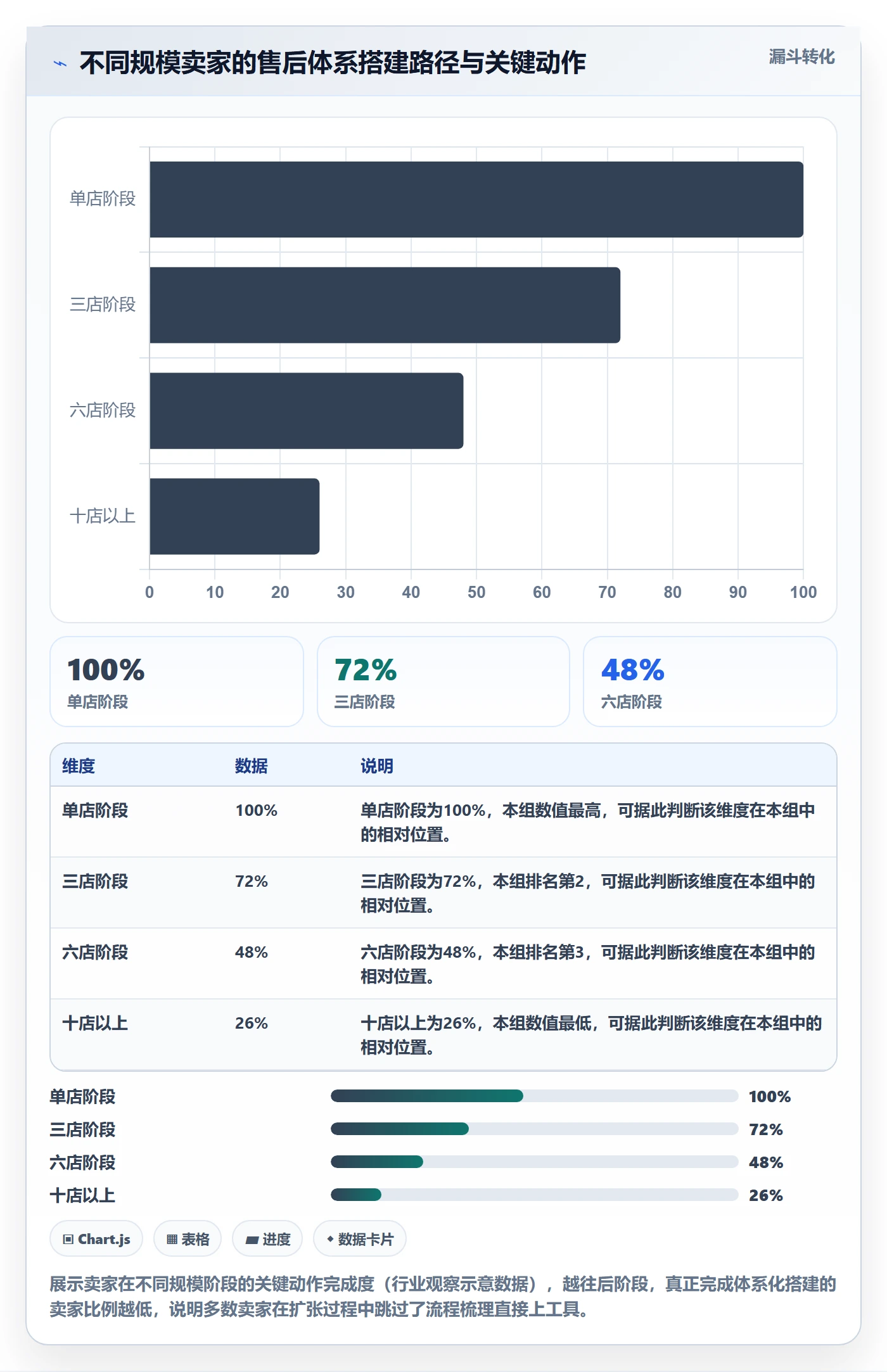Click the 进度 tag
This screenshot has width=887, height=1372.
point(267,1239)
